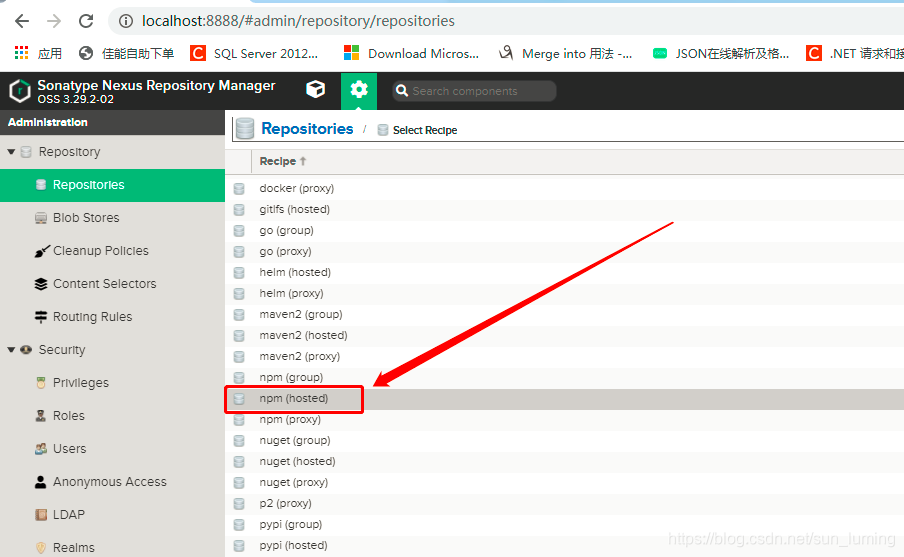Click the Realms shield icon
904x557 pixels.
pos(41,548)
